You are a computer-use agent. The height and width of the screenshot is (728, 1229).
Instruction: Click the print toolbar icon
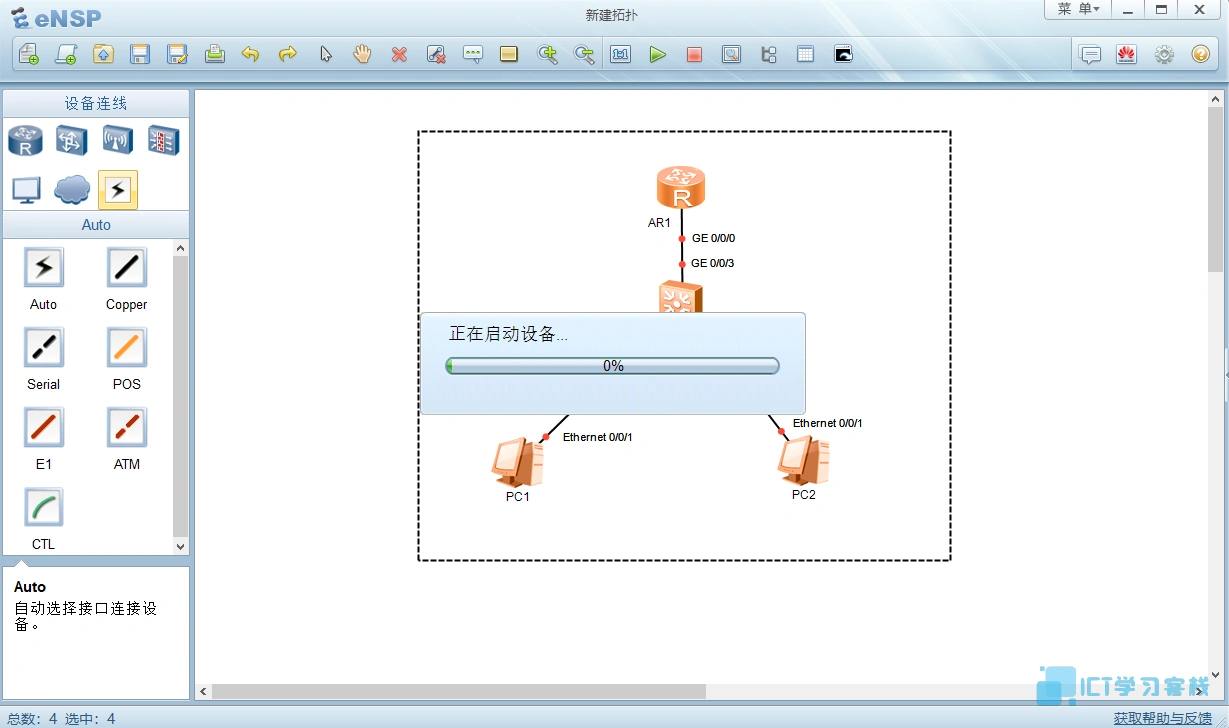click(214, 54)
